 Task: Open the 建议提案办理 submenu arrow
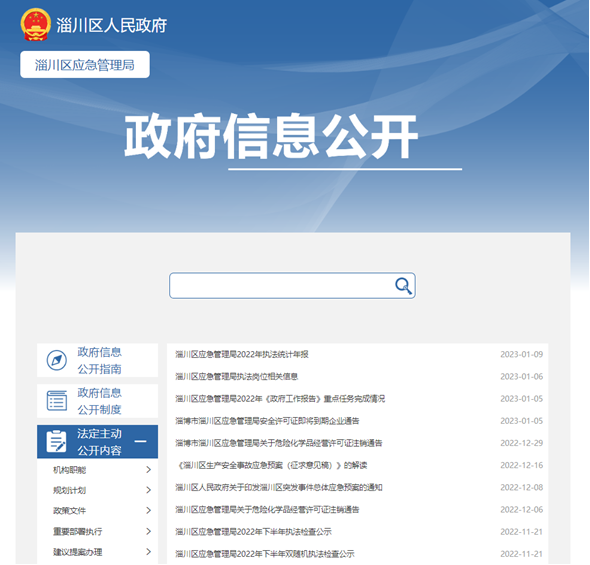click(149, 552)
